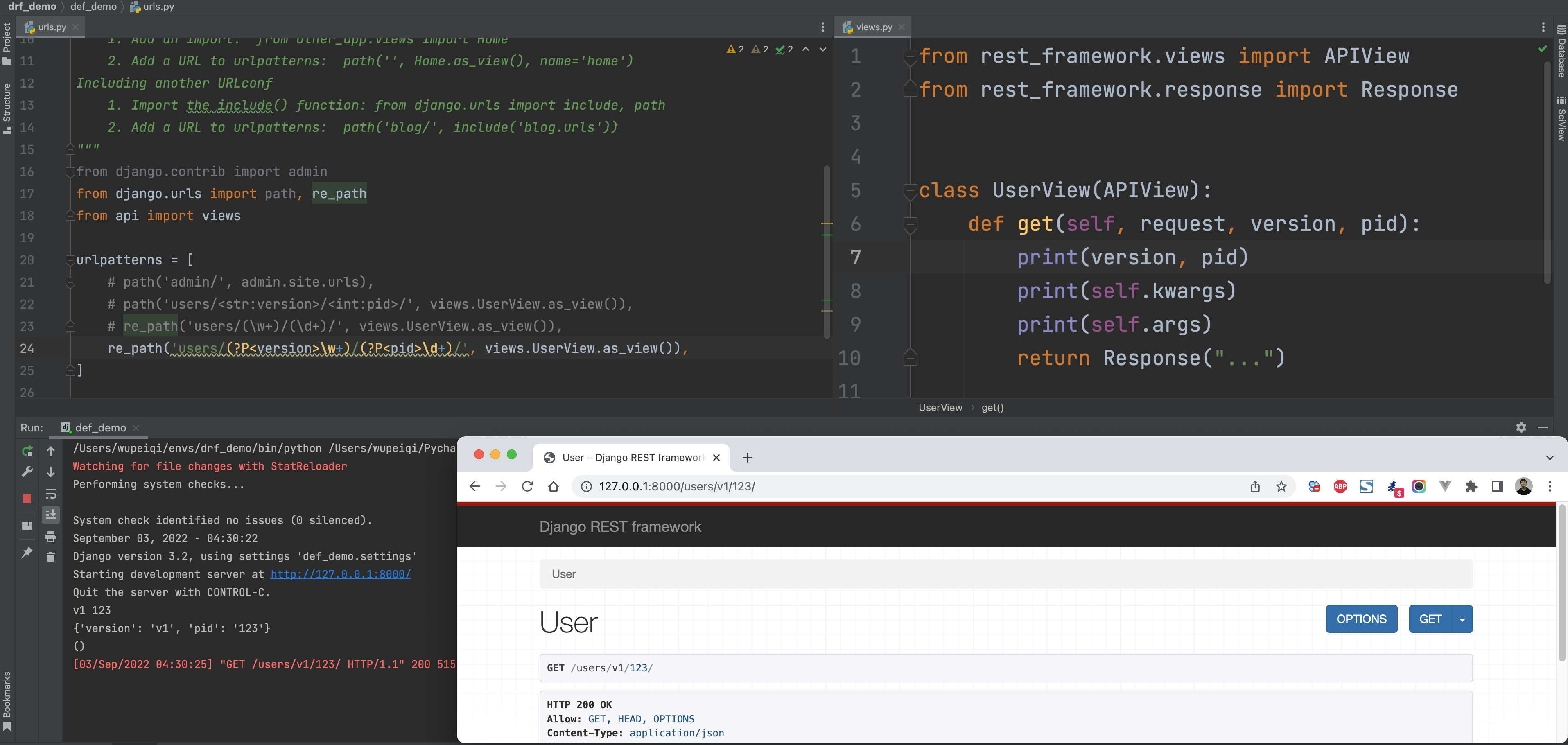Open the AdBlock Plus extension icon
The height and width of the screenshot is (745, 1568).
pos(1340,486)
